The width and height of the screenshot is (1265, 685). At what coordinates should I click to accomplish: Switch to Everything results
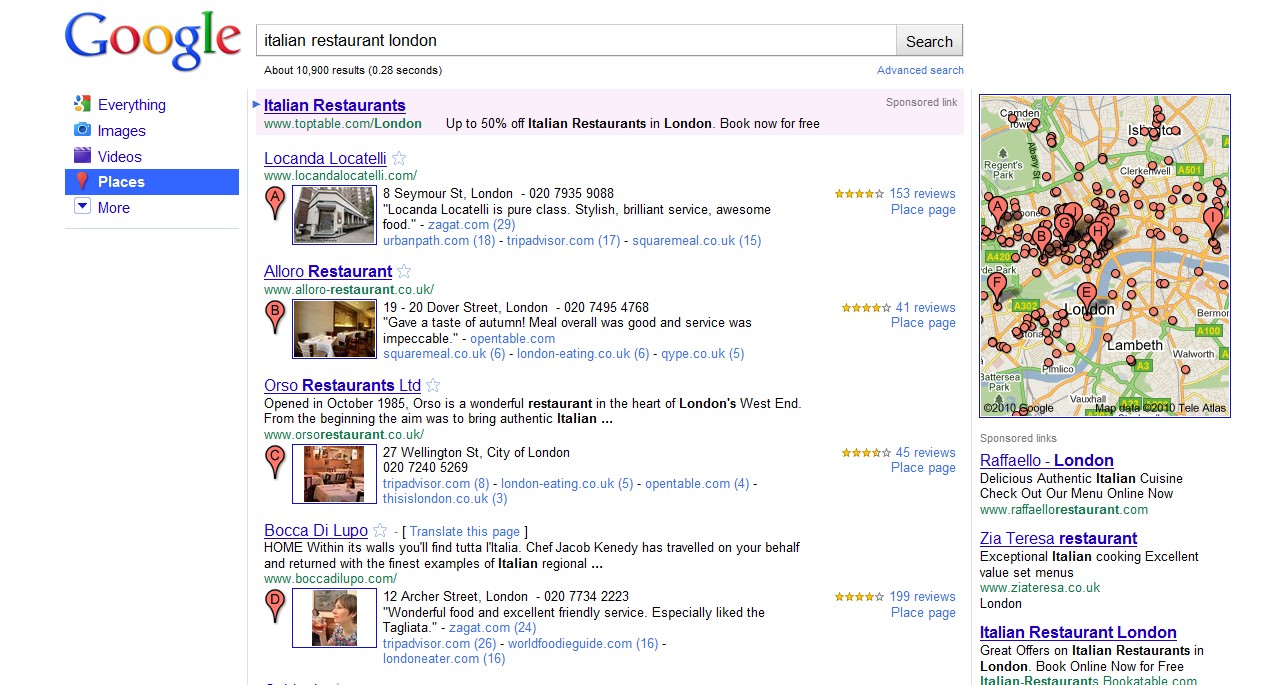[132, 105]
